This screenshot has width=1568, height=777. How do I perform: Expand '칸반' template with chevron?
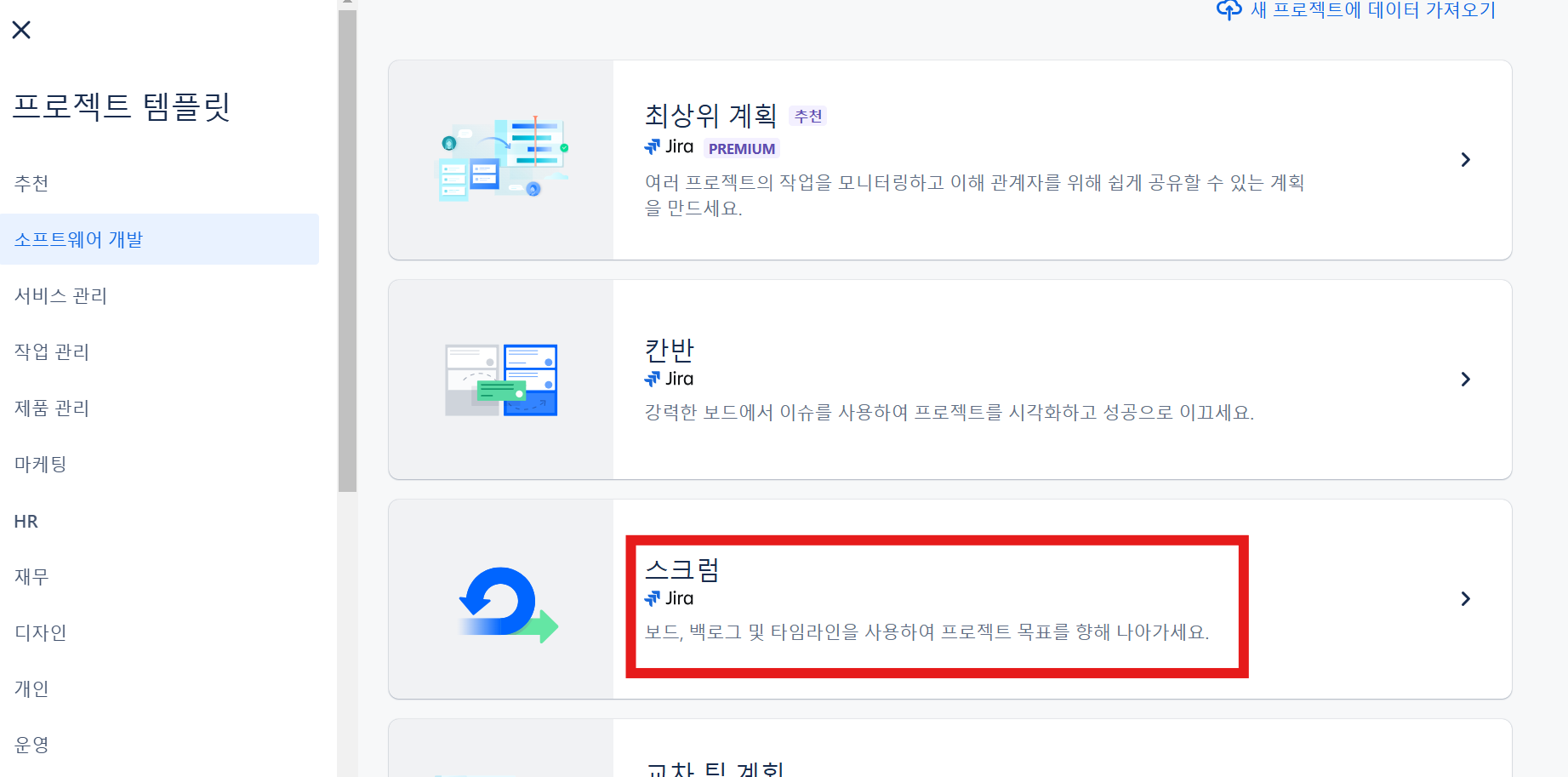(x=1465, y=380)
